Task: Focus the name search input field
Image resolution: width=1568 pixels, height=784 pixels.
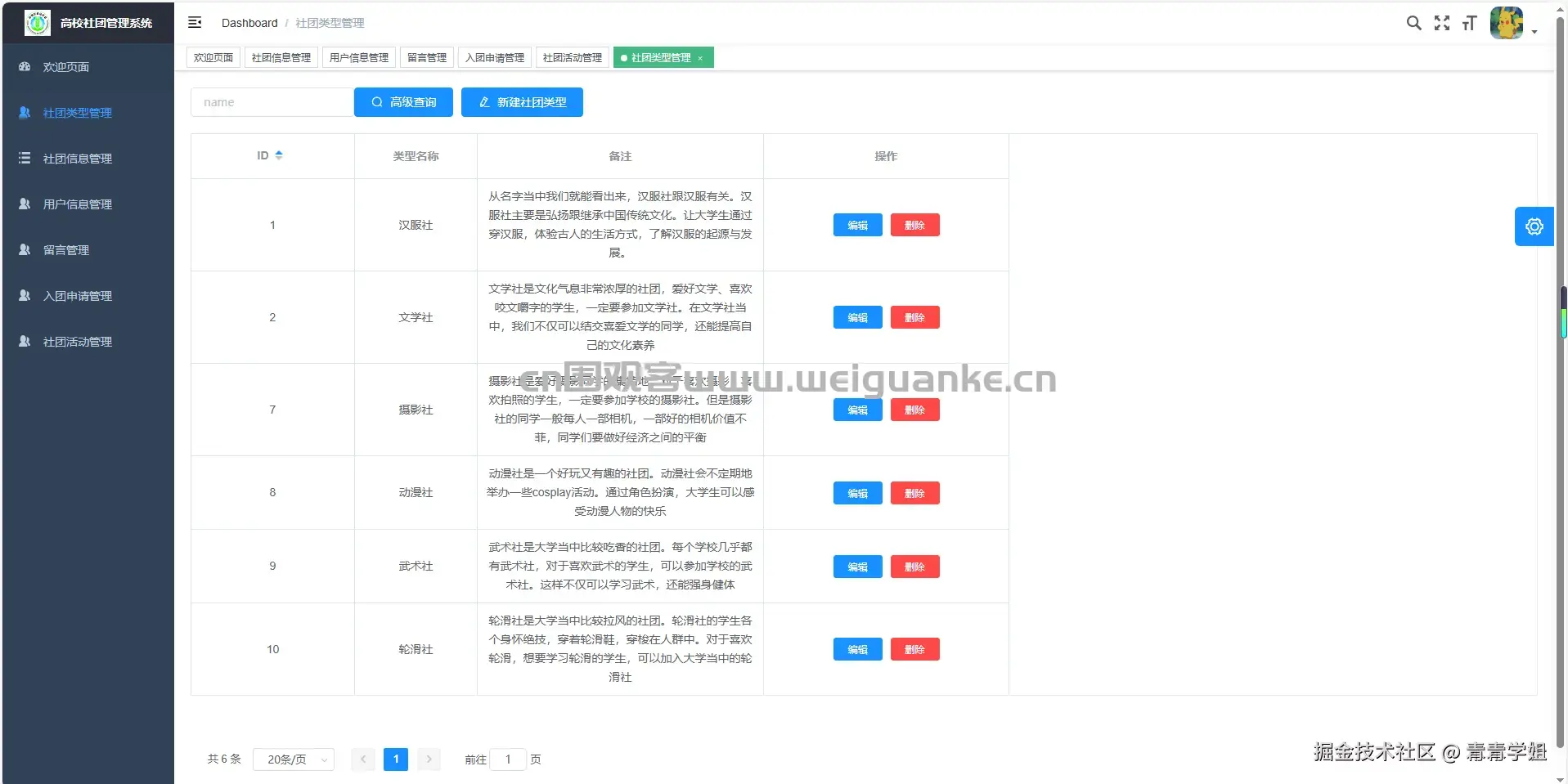Action: pos(272,102)
